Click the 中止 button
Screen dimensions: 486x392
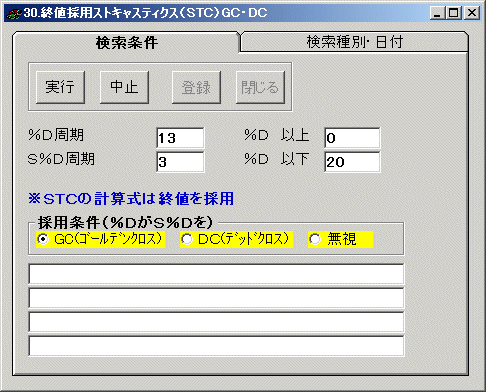tap(124, 87)
